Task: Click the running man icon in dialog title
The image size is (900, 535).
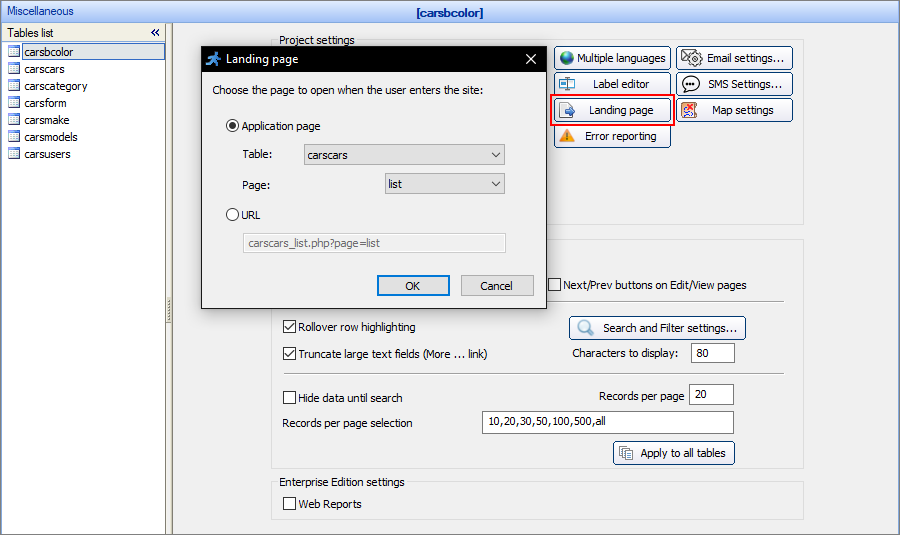Action: (x=214, y=59)
